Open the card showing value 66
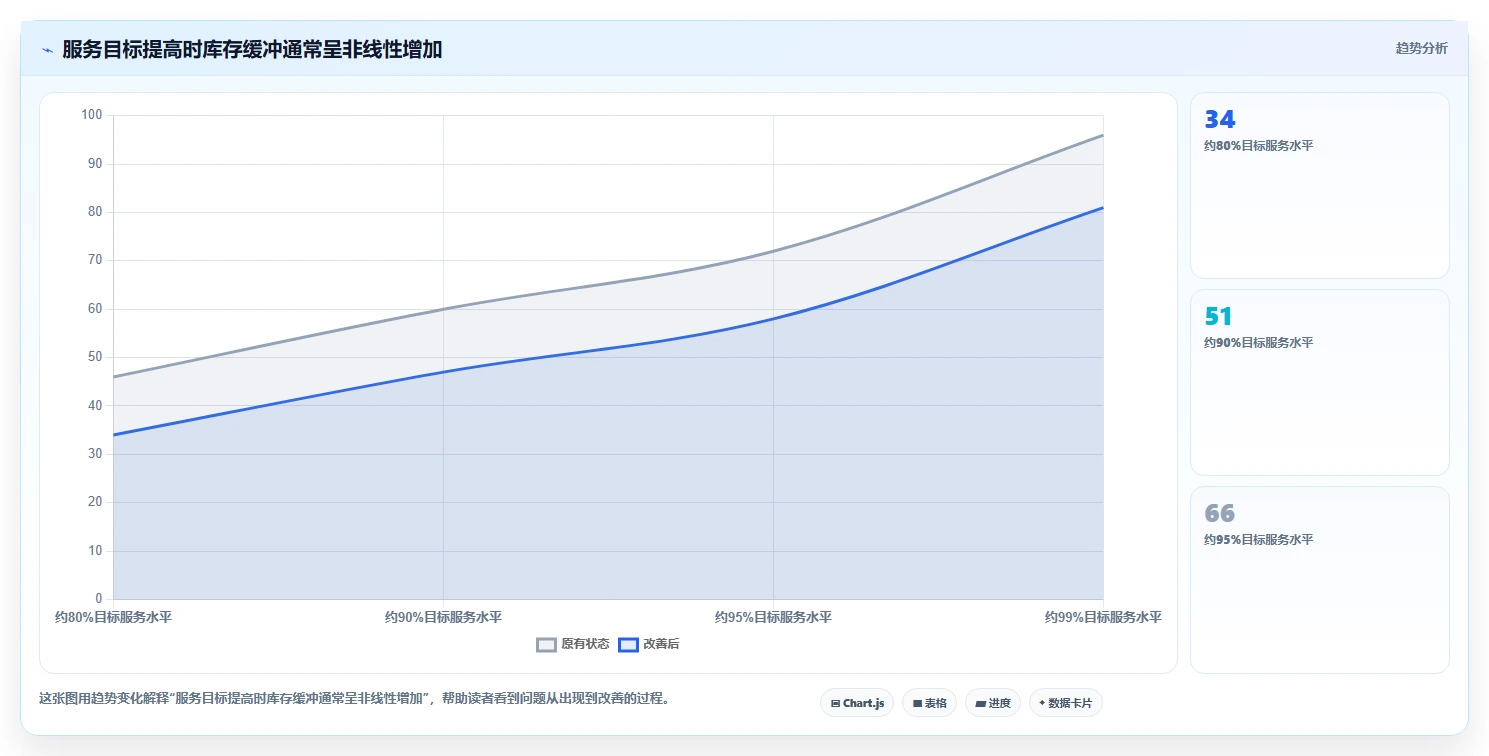Viewport: 1489px width, 756px height. pos(1319,580)
